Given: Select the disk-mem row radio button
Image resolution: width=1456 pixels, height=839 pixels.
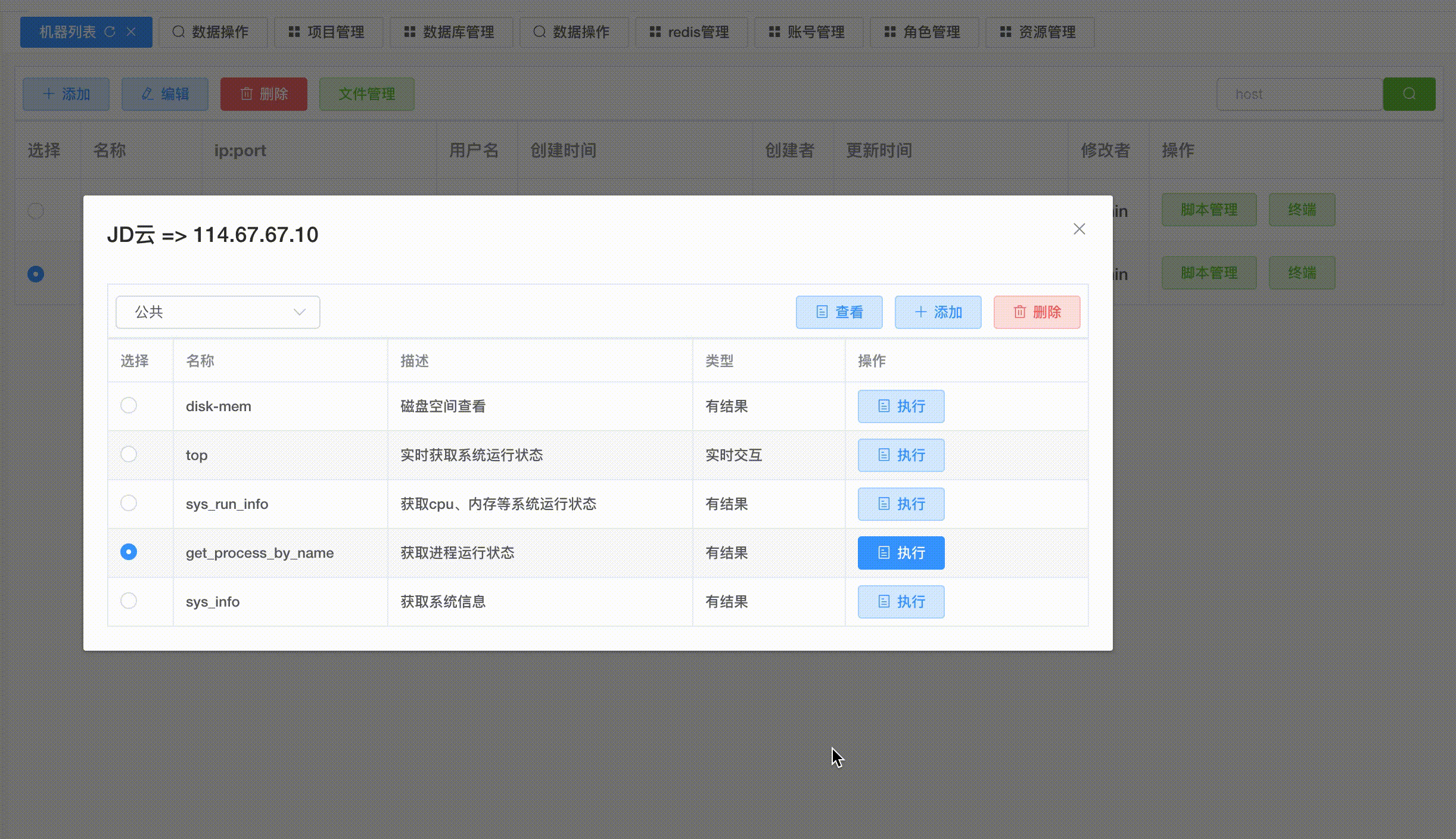Looking at the screenshot, I should click(128, 405).
